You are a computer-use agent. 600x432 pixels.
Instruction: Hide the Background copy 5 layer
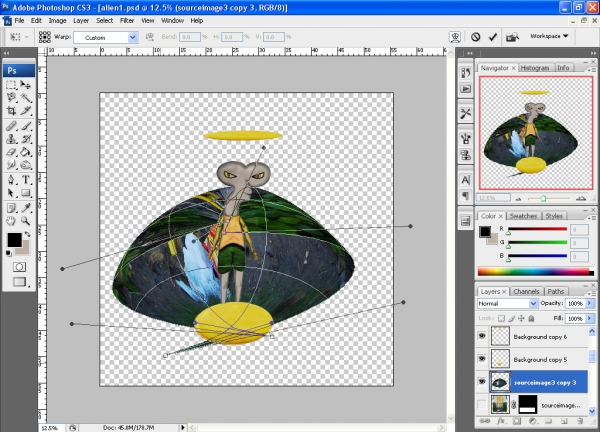(x=482, y=359)
